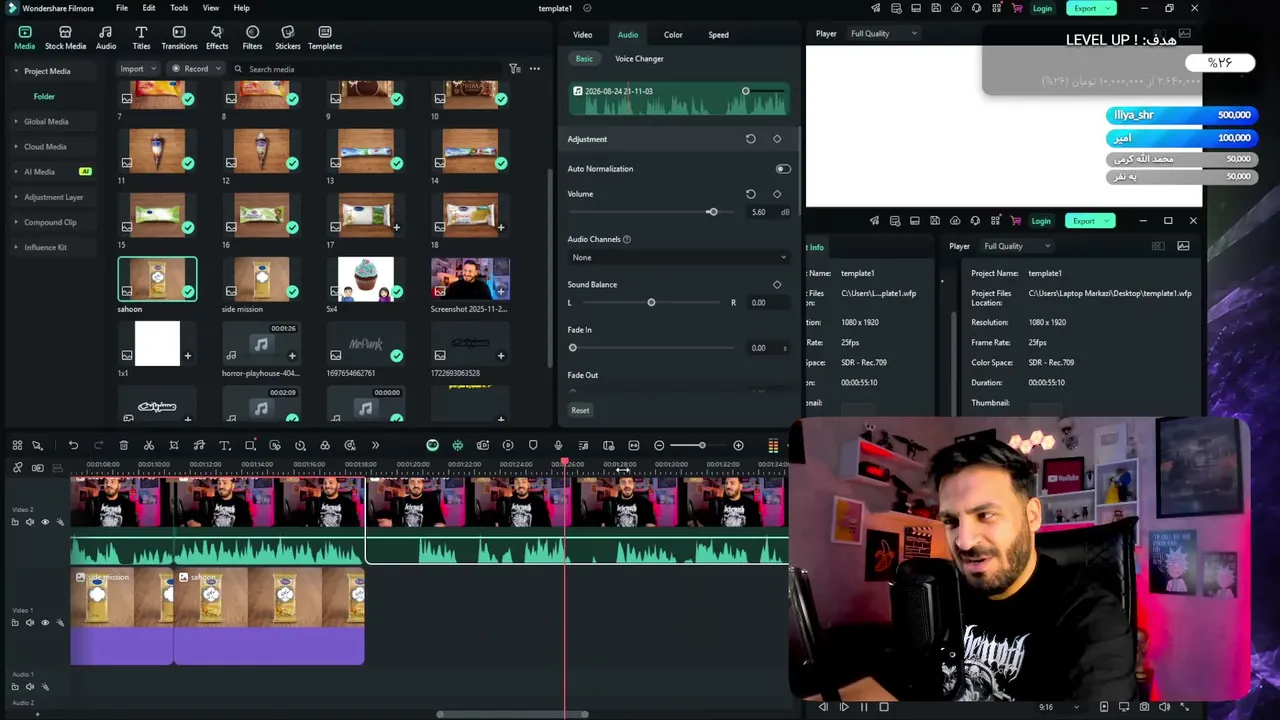
Task: Open the View menu
Action: (211, 8)
